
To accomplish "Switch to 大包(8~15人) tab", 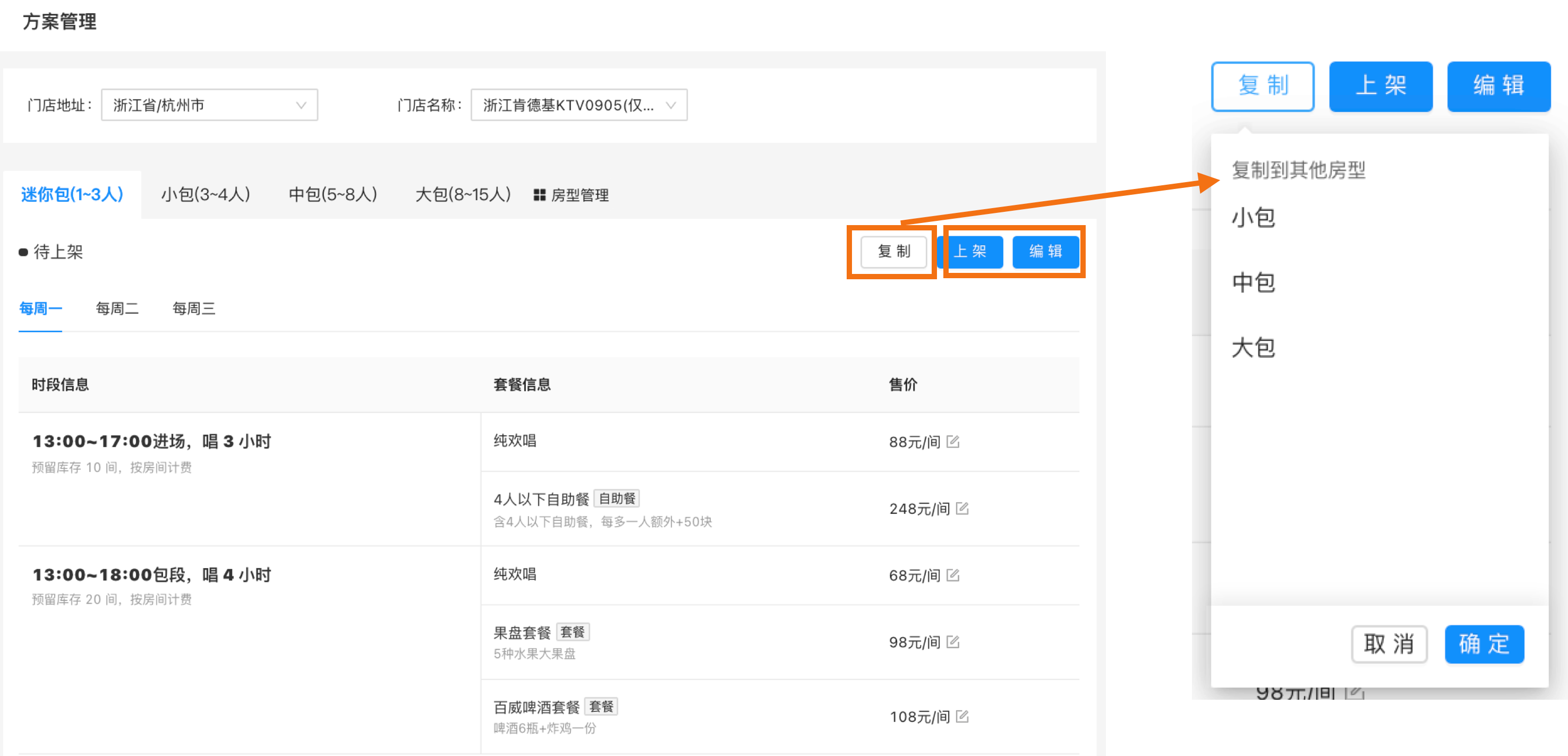I will tap(463, 195).
